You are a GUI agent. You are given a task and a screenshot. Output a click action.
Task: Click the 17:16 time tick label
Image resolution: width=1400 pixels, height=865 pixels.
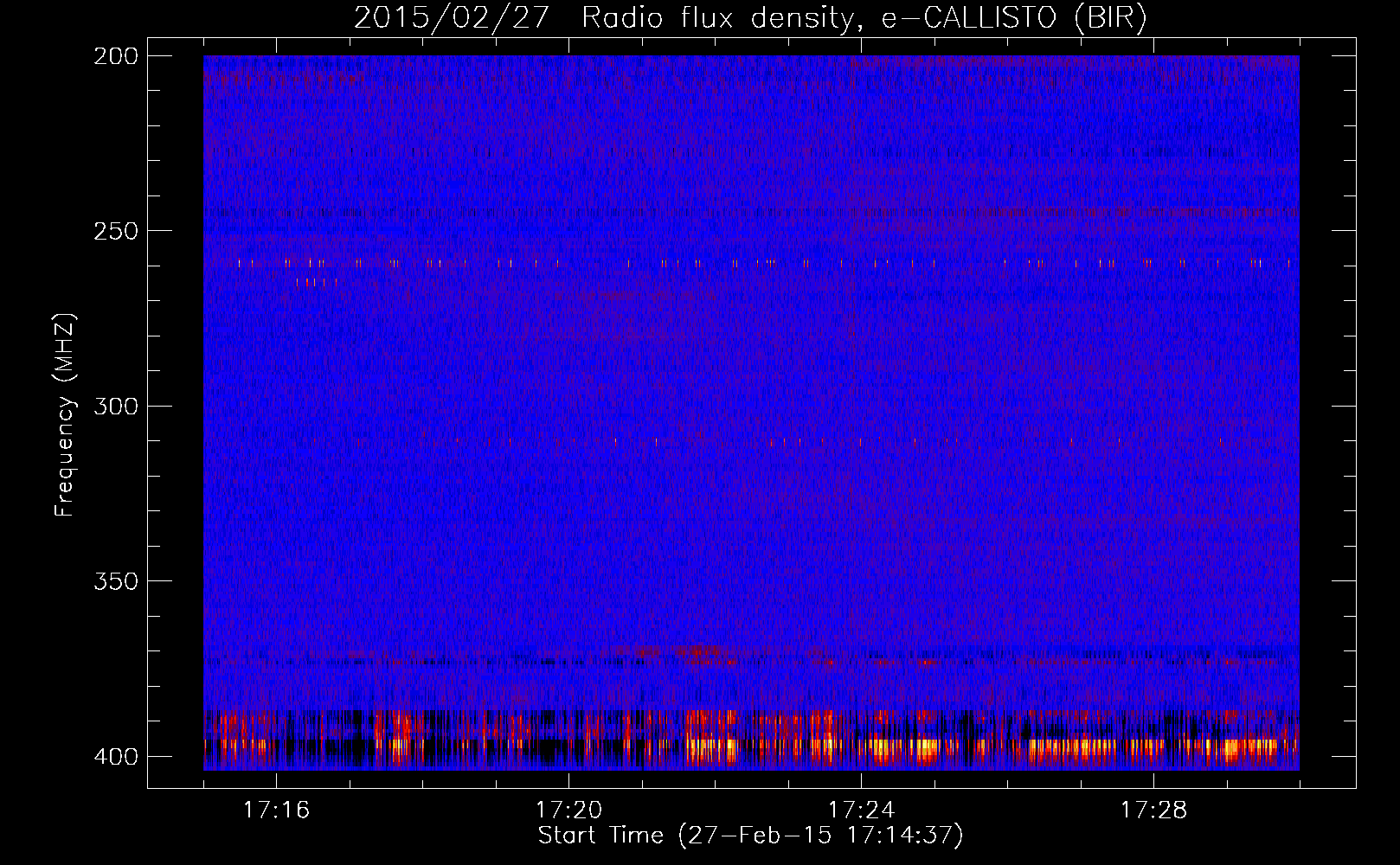(x=277, y=811)
